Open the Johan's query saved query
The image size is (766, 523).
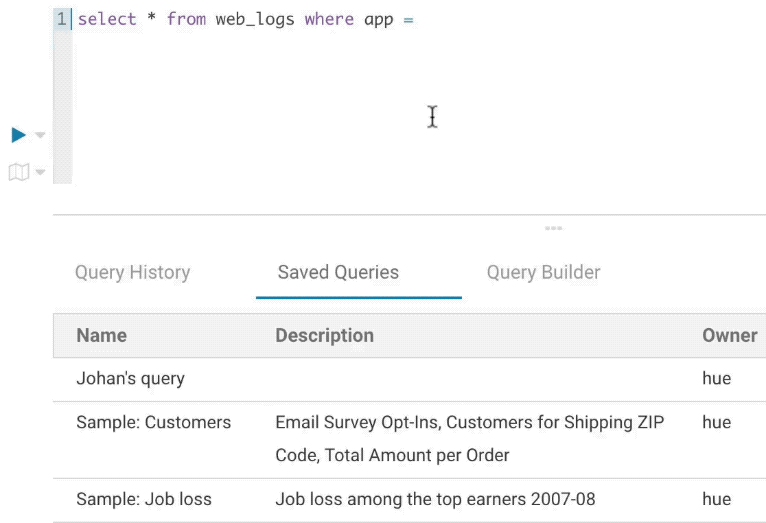[x=130, y=379]
